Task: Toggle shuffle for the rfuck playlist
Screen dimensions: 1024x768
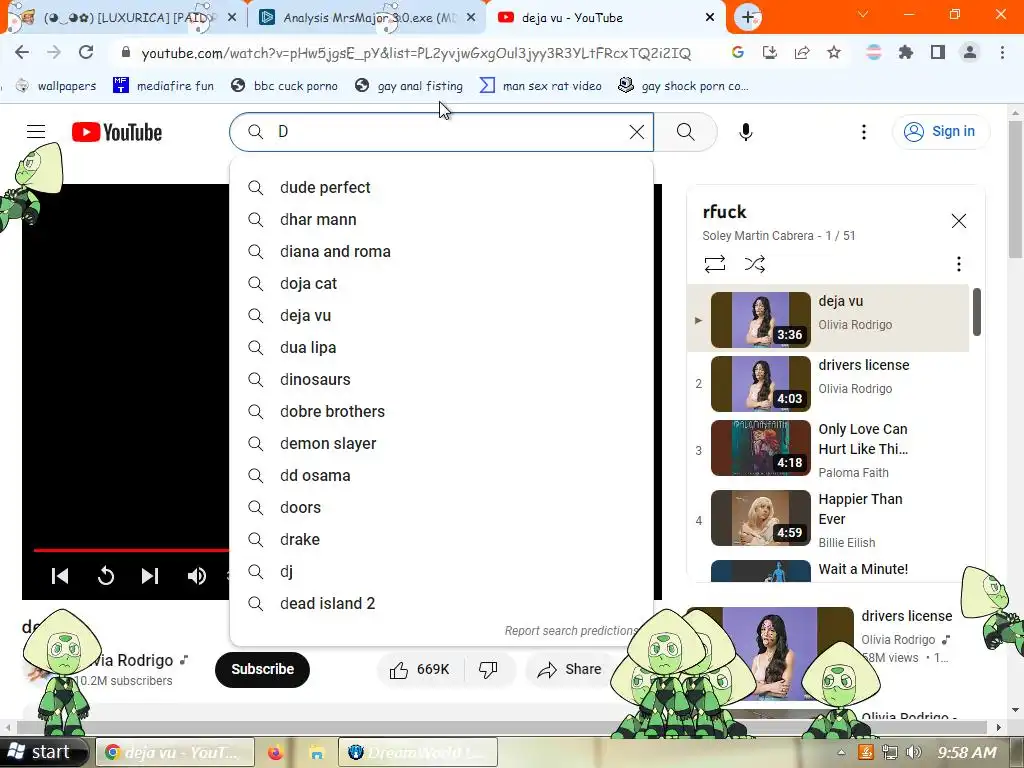Action: click(755, 264)
